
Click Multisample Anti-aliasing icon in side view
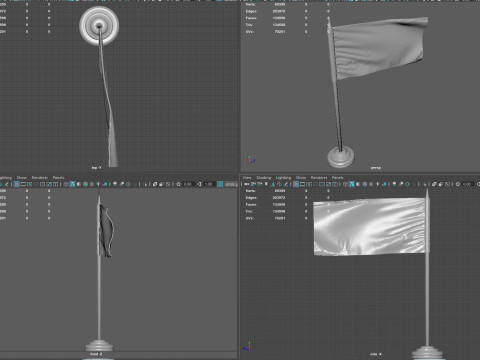point(407,184)
